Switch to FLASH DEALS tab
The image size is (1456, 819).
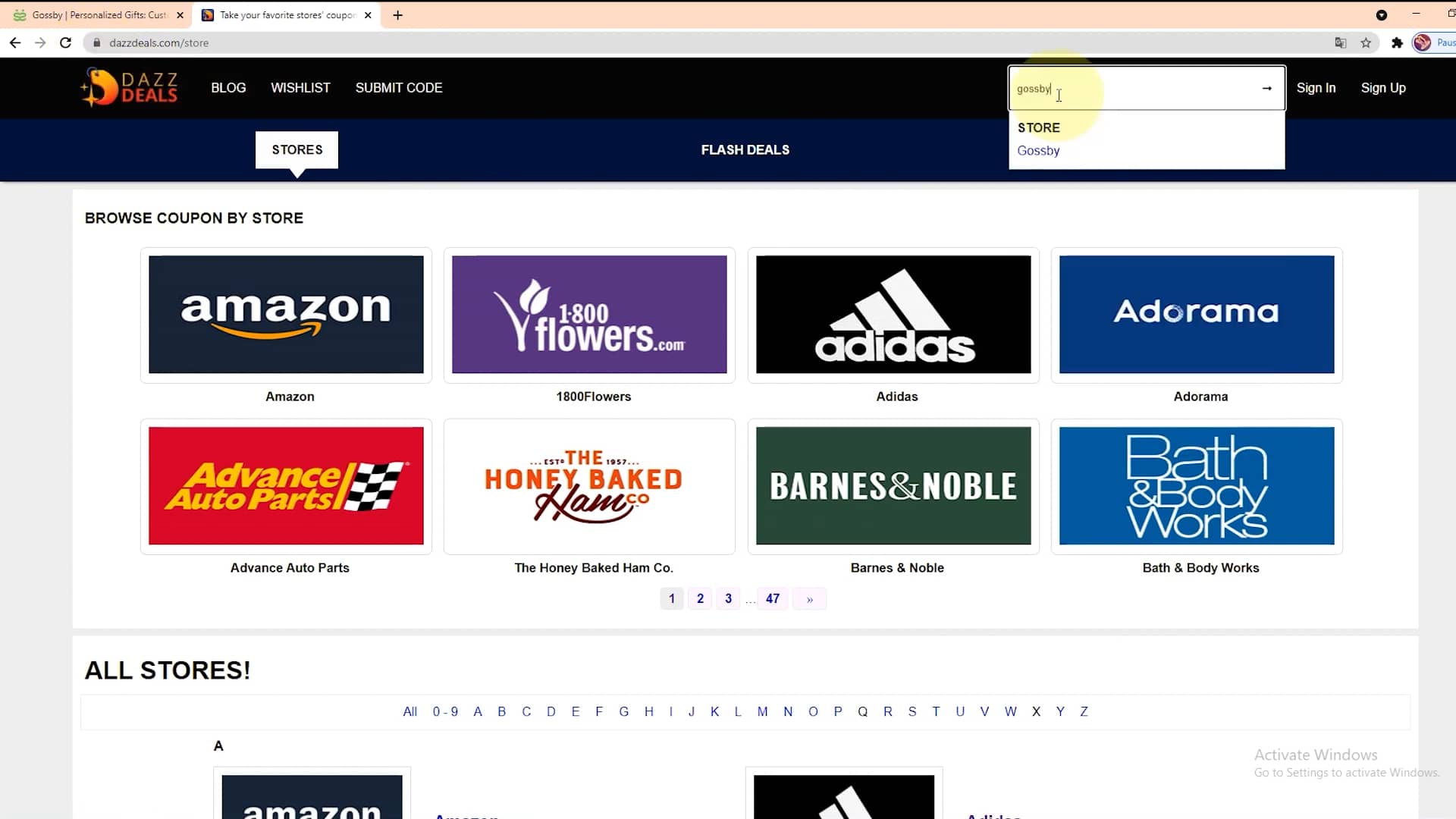coord(745,150)
